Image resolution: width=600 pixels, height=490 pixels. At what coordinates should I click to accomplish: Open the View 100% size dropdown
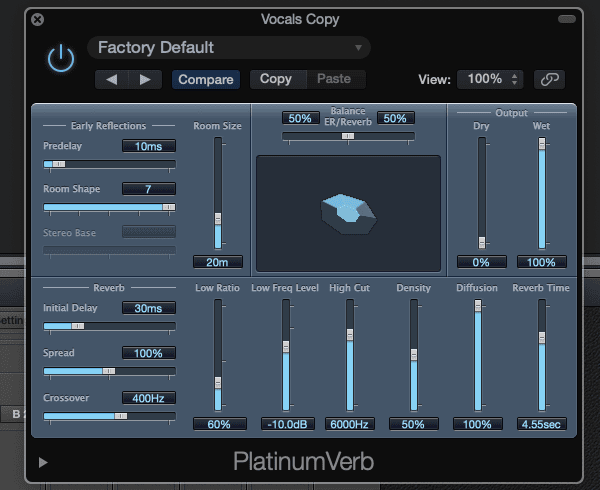(490, 79)
